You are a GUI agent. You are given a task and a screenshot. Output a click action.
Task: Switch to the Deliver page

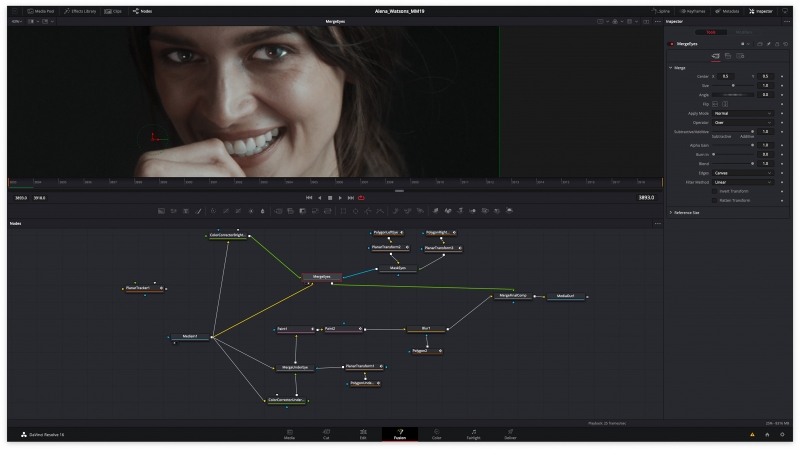[510, 434]
